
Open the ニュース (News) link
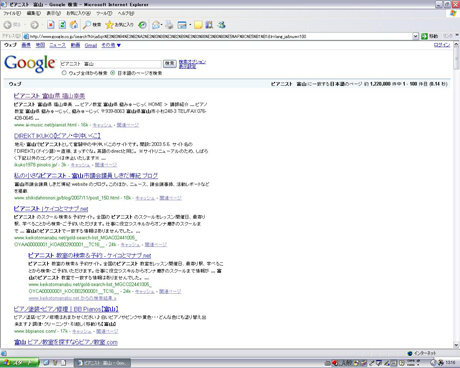pyautogui.click(x=57, y=45)
